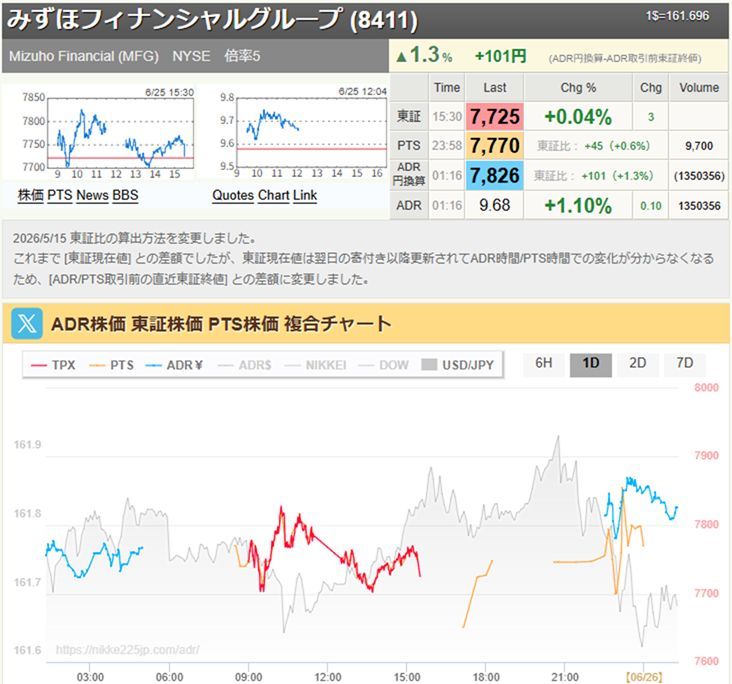Click the ADR volume 1350356 in the ADR row
Viewport: 732px width, 684px height.
point(699,205)
